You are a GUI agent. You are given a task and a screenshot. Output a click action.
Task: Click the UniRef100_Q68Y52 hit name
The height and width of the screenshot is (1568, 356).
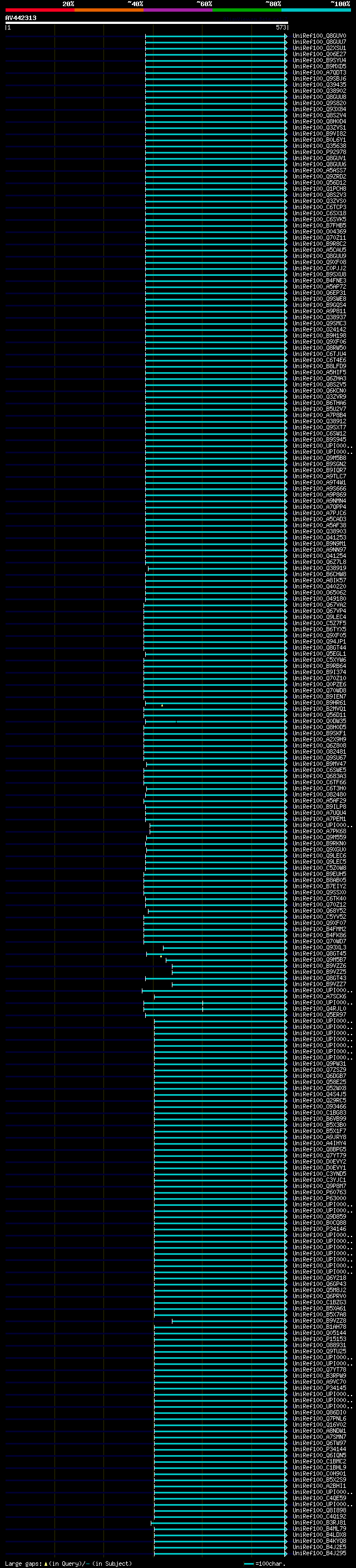coord(319,911)
